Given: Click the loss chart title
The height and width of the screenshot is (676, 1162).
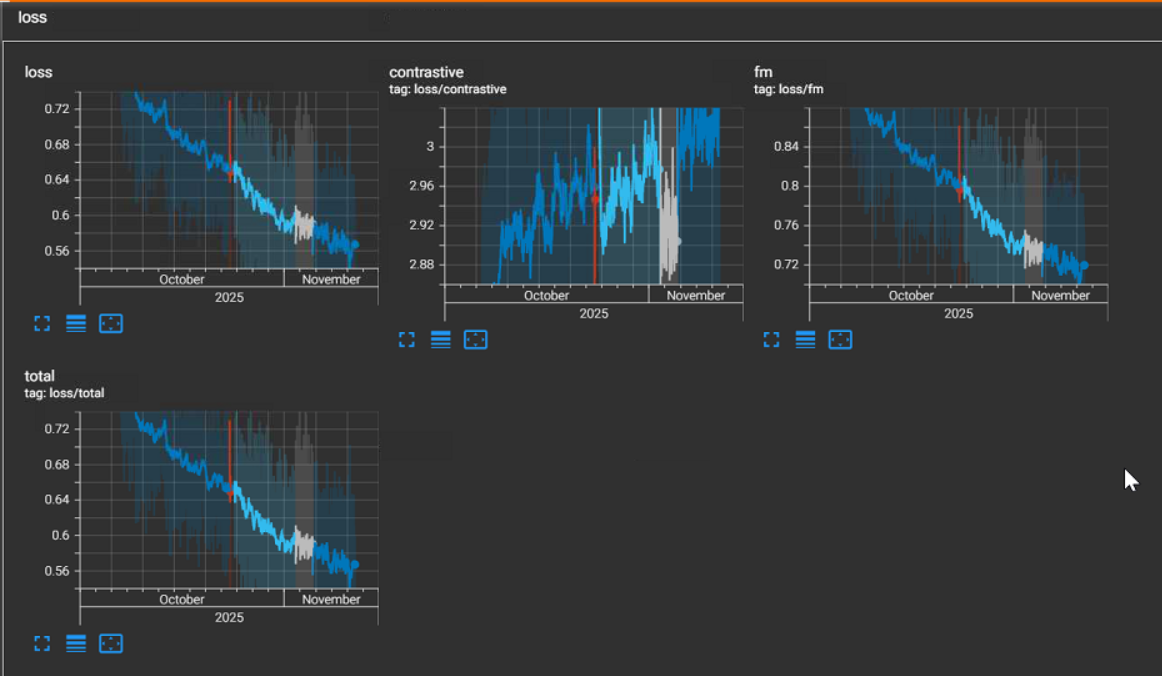Looking at the screenshot, I should pyautogui.click(x=39, y=73).
